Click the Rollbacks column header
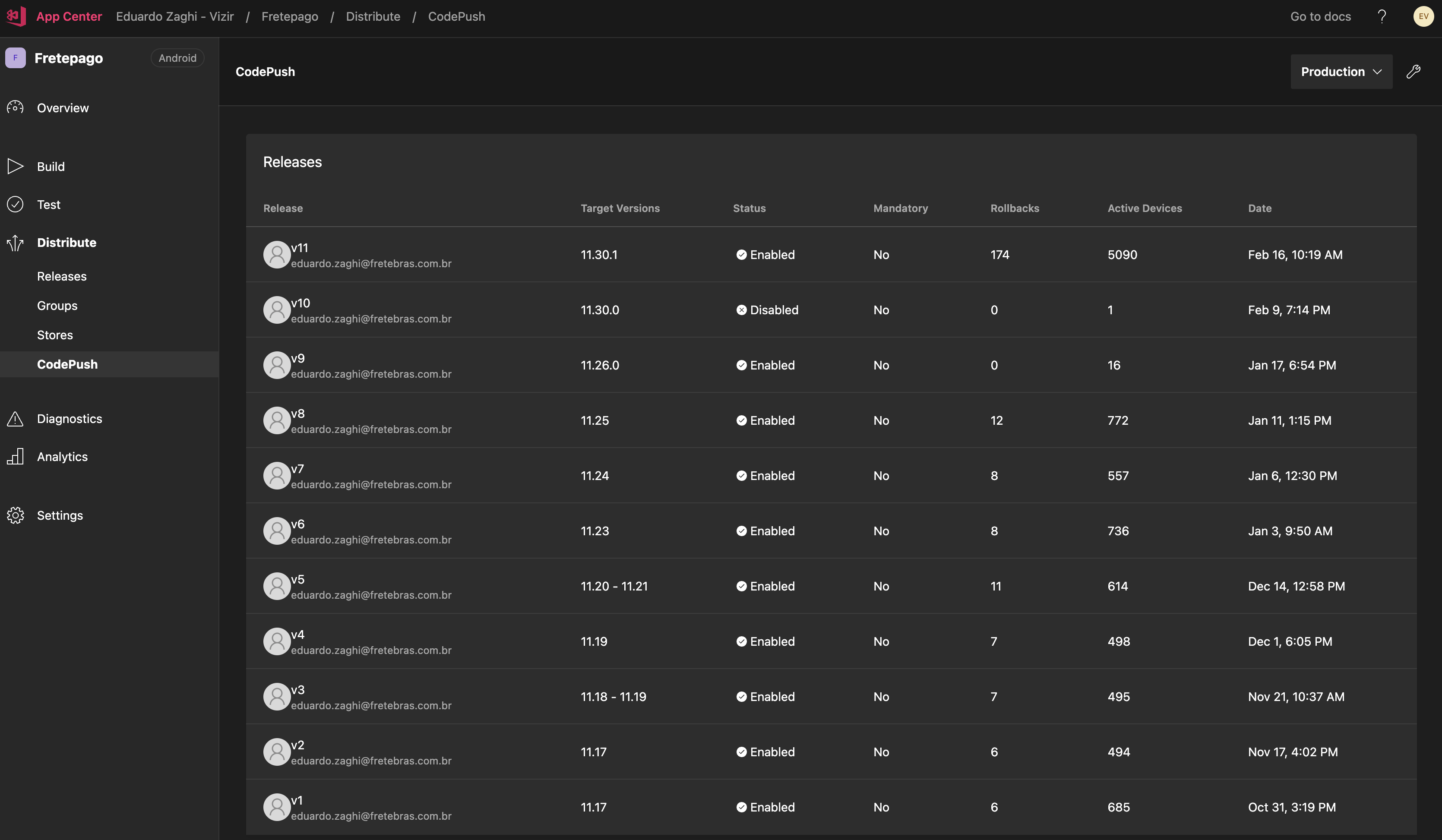The width and height of the screenshot is (1442, 840). point(1015,208)
